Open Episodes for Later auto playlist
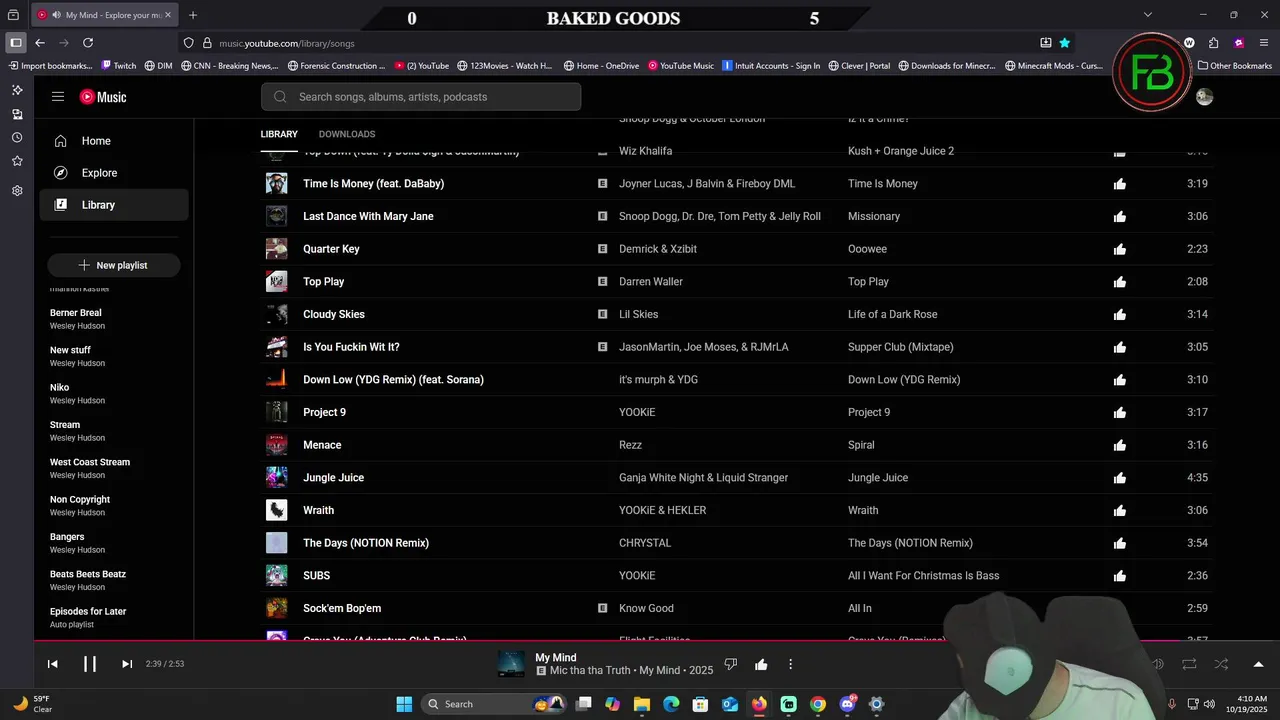 (x=88, y=611)
